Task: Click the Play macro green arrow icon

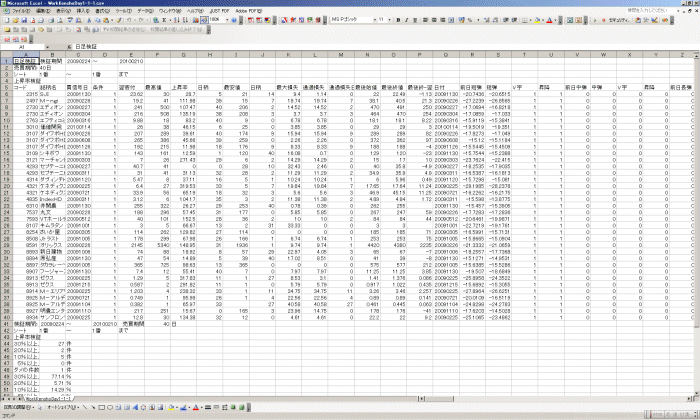Action: (595, 20)
